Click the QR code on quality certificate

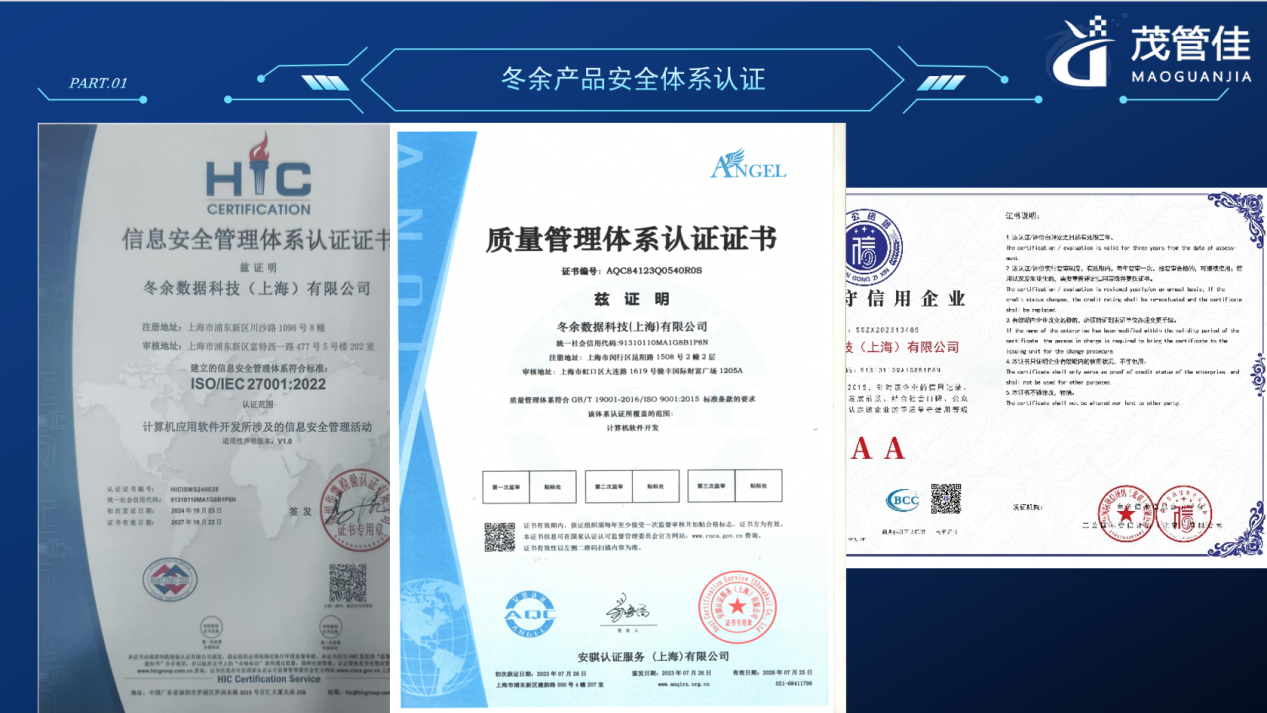pos(499,537)
